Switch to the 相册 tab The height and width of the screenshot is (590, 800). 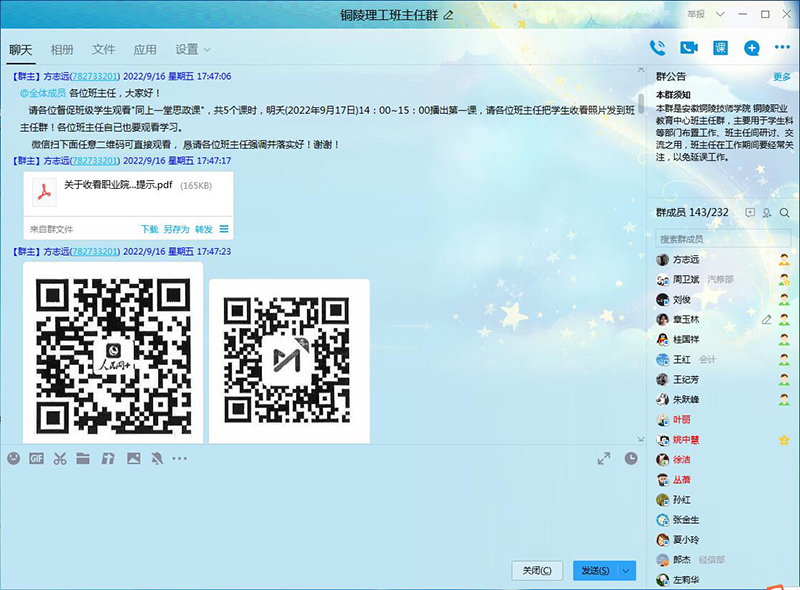click(x=62, y=50)
